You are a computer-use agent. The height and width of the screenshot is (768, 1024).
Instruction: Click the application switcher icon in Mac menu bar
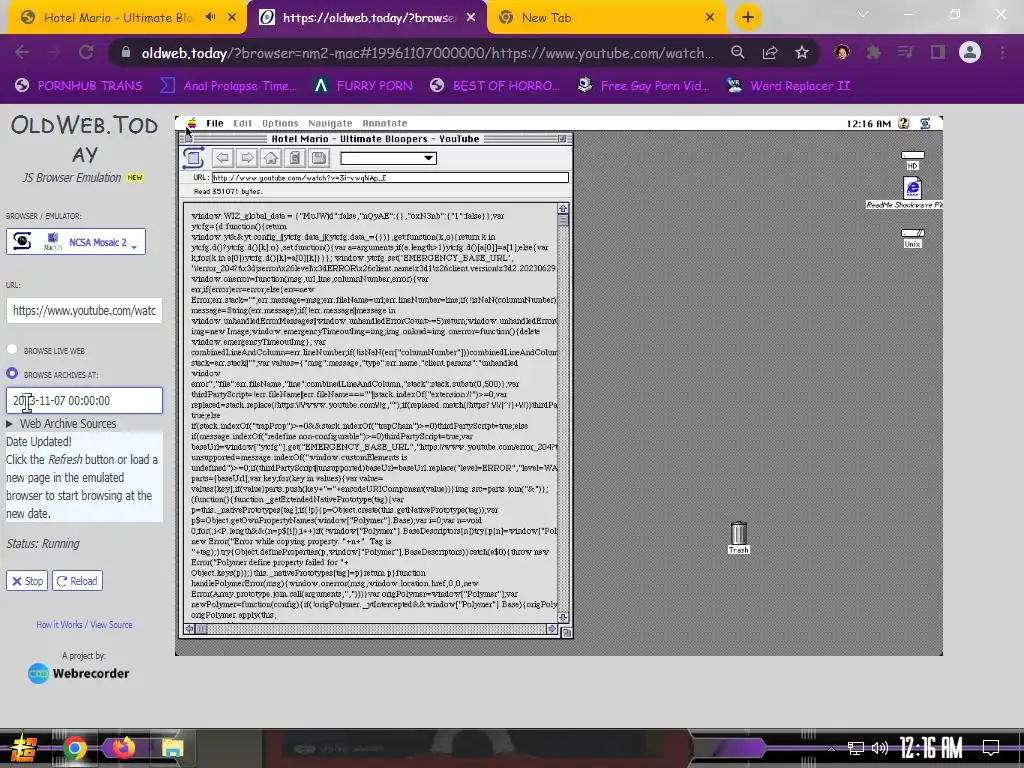[x=925, y=123]
